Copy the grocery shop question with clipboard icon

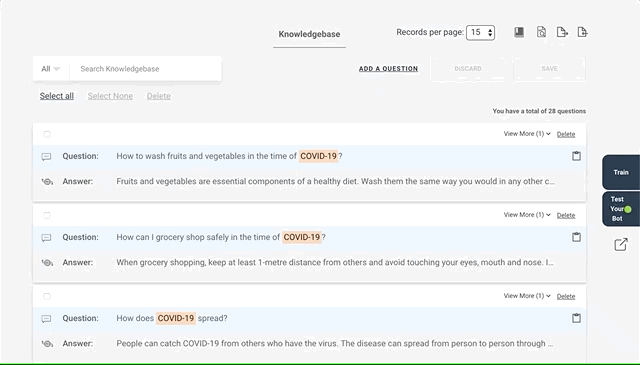[576, 237]
